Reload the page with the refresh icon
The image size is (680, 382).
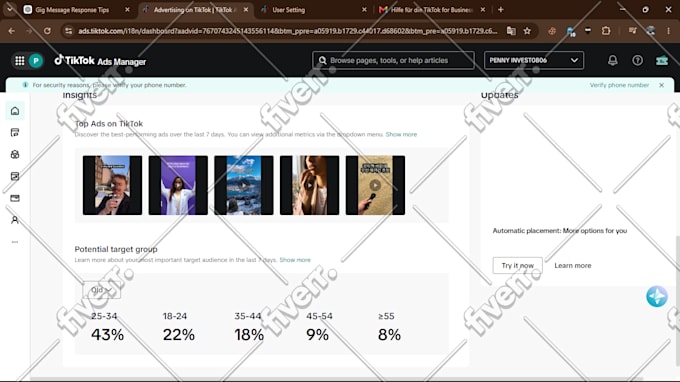coord(47,31)
